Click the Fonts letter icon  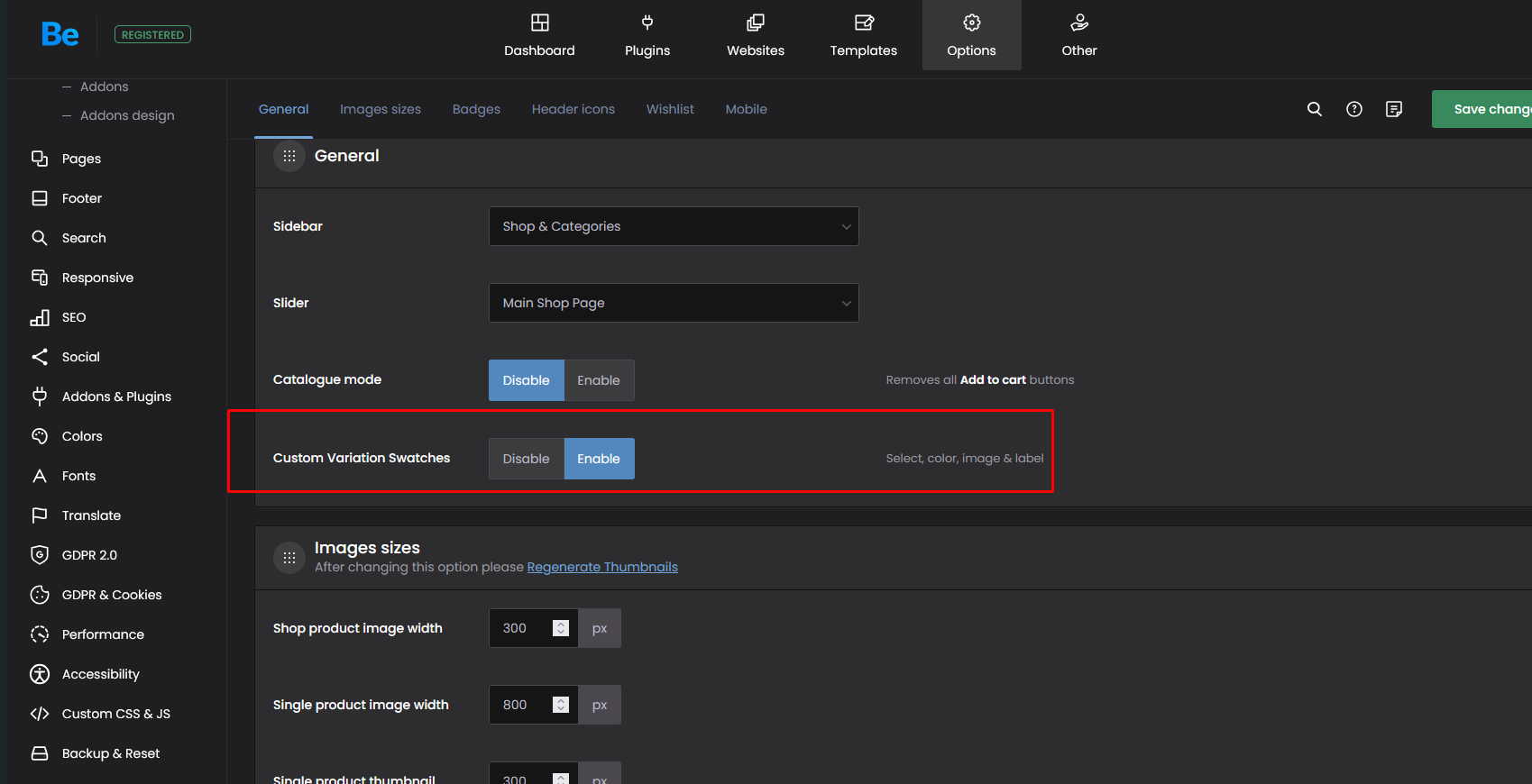coord(40,476)
